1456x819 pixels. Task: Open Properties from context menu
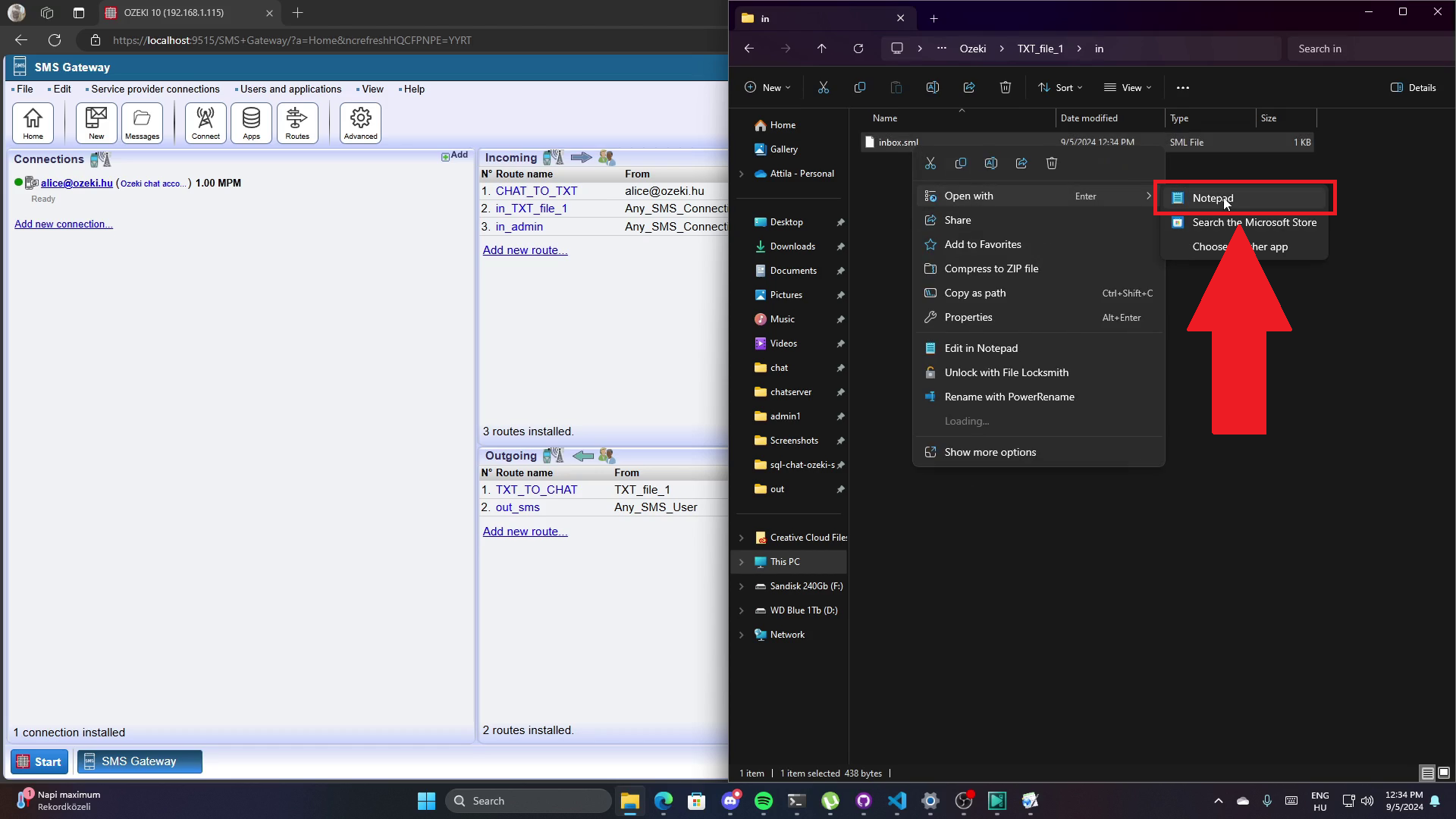1039,317
